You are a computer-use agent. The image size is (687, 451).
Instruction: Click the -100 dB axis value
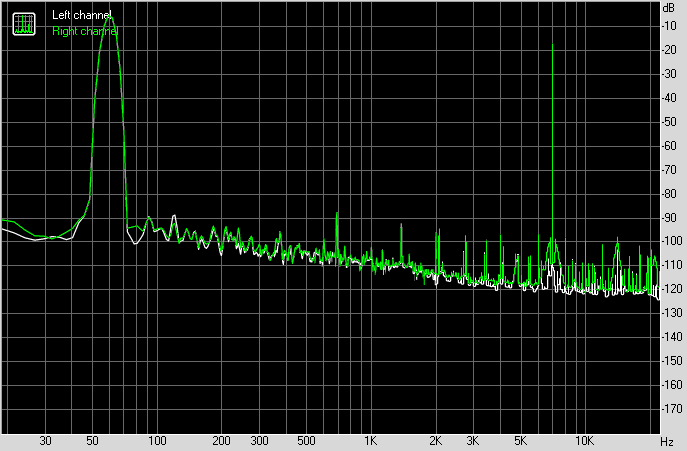click(x=671, y=241)
